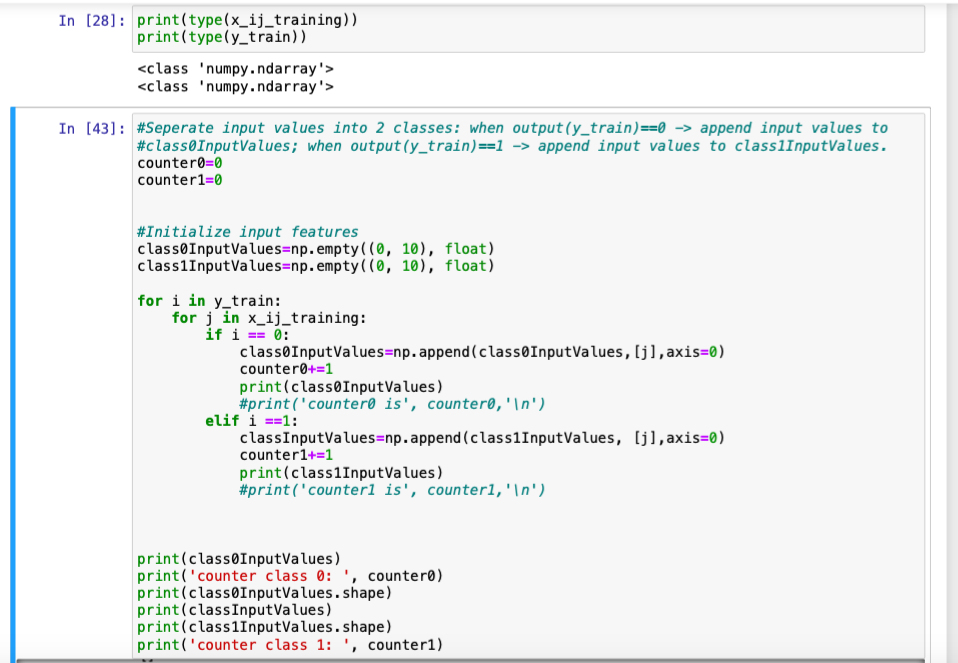Viewport: 958px width, 663px height.
Task: Click the commented-out counter0 print line
Action: pyautogui.click(x=330, y=403)
